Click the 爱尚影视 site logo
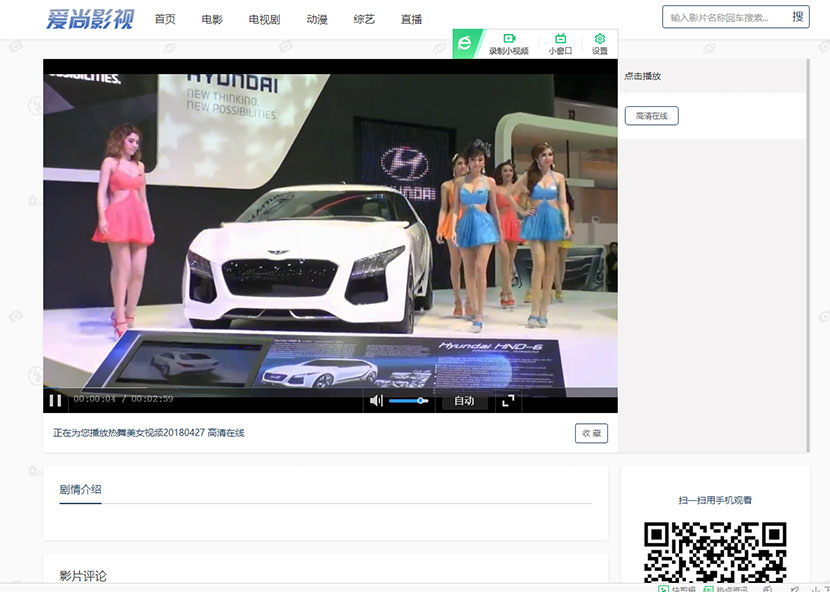The width and height of the screenshot is (830, 592). click(89, 18)
